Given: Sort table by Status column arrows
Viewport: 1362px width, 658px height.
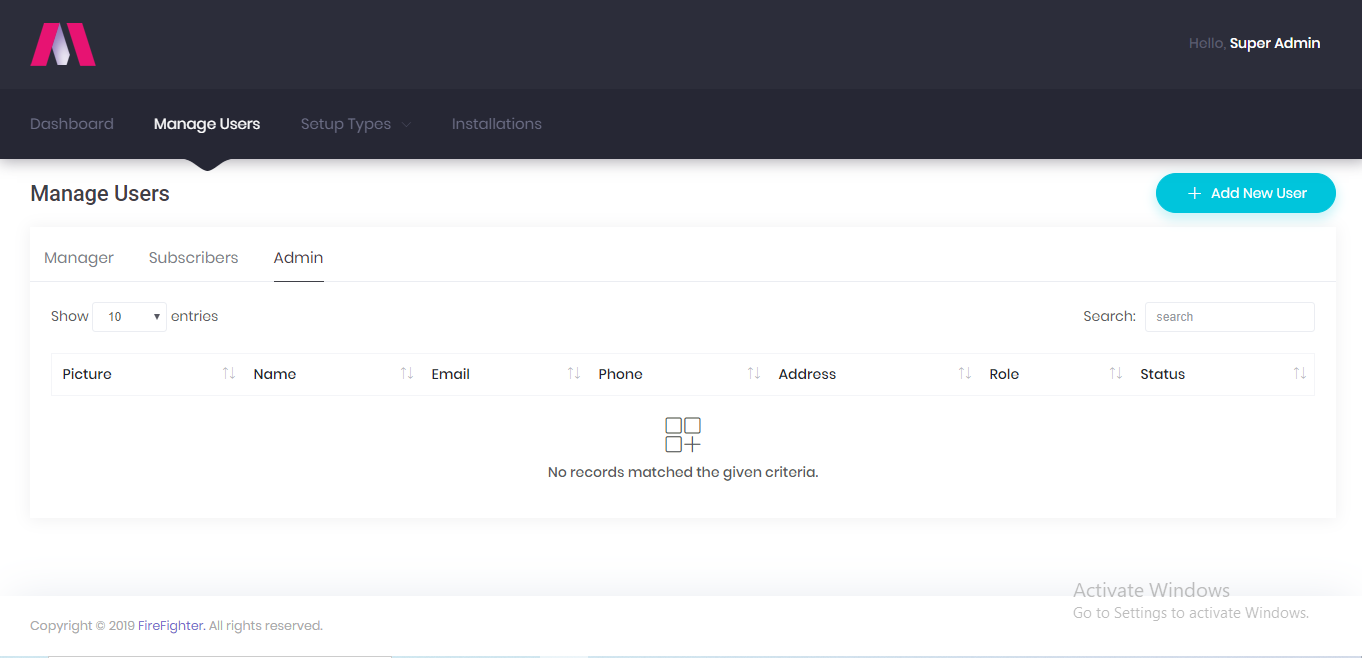Looking at the screenshot, I should [x=1300, y=373].
